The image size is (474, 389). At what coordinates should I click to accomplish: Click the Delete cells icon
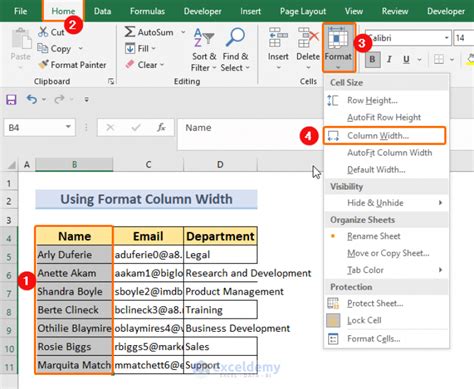click(308, 37)
